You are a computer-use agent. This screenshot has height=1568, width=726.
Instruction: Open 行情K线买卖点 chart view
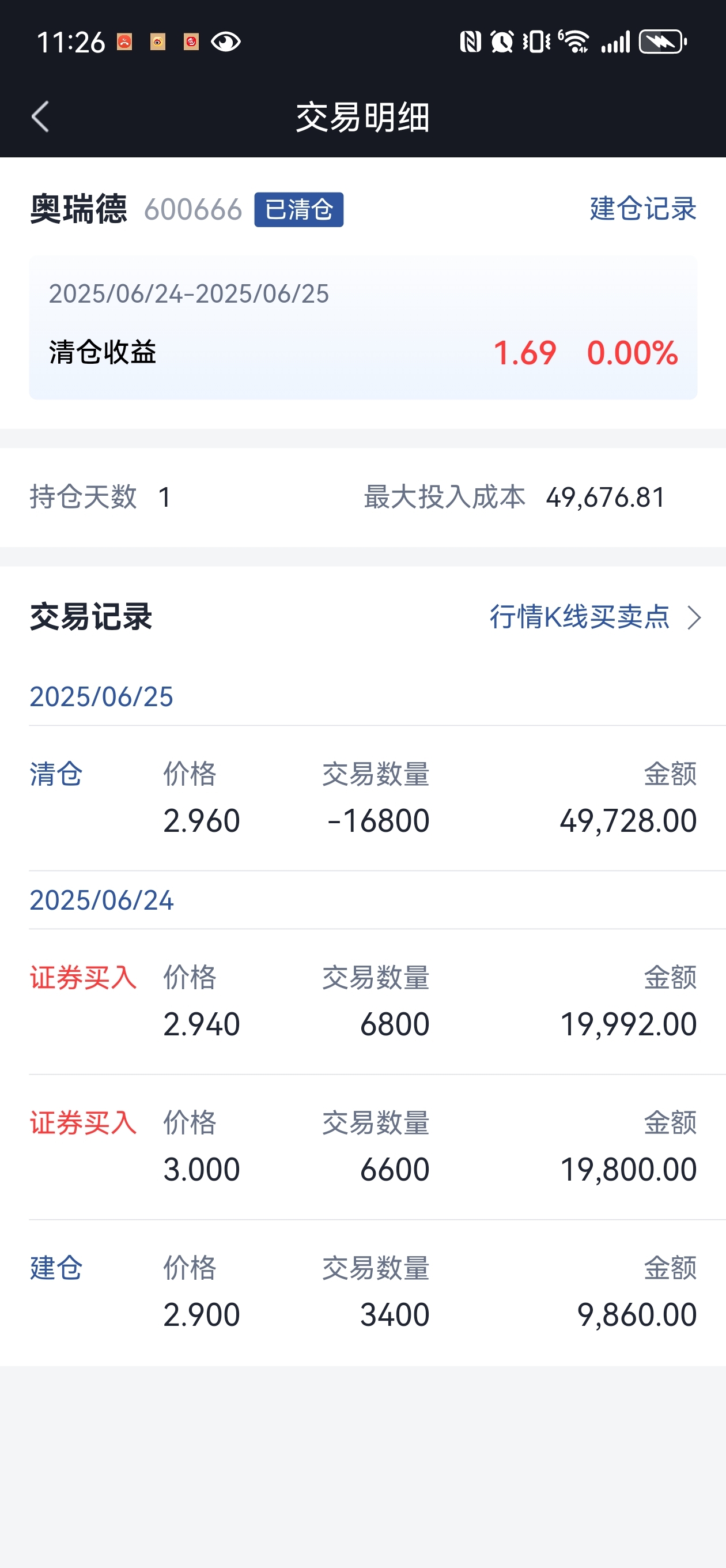(579, 617)
